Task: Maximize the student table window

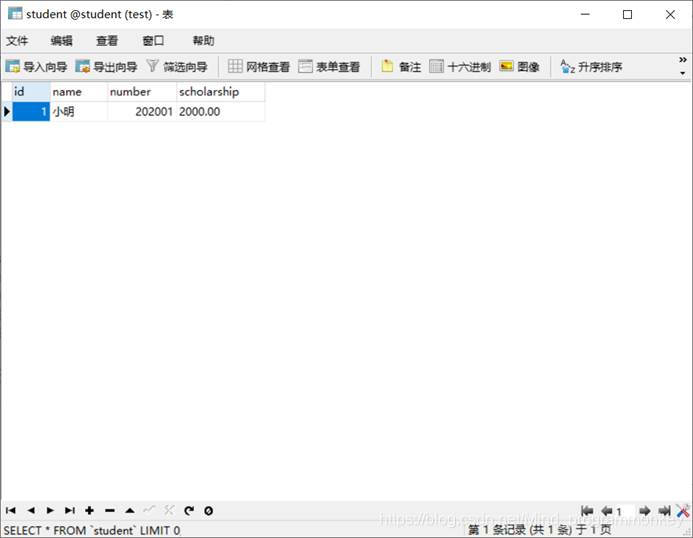Action: 627,14
